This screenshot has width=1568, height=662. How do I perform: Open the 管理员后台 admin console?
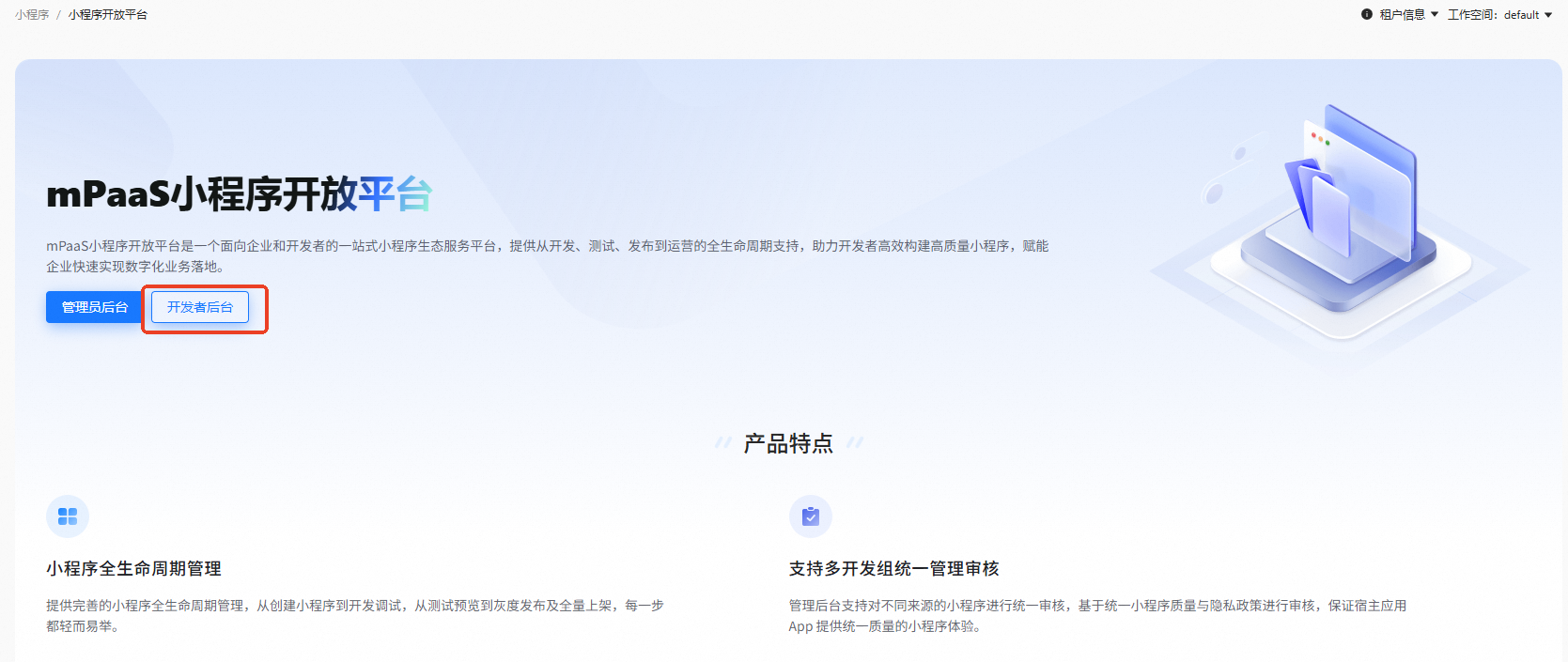pyautogui.click(x=95, y=307)
